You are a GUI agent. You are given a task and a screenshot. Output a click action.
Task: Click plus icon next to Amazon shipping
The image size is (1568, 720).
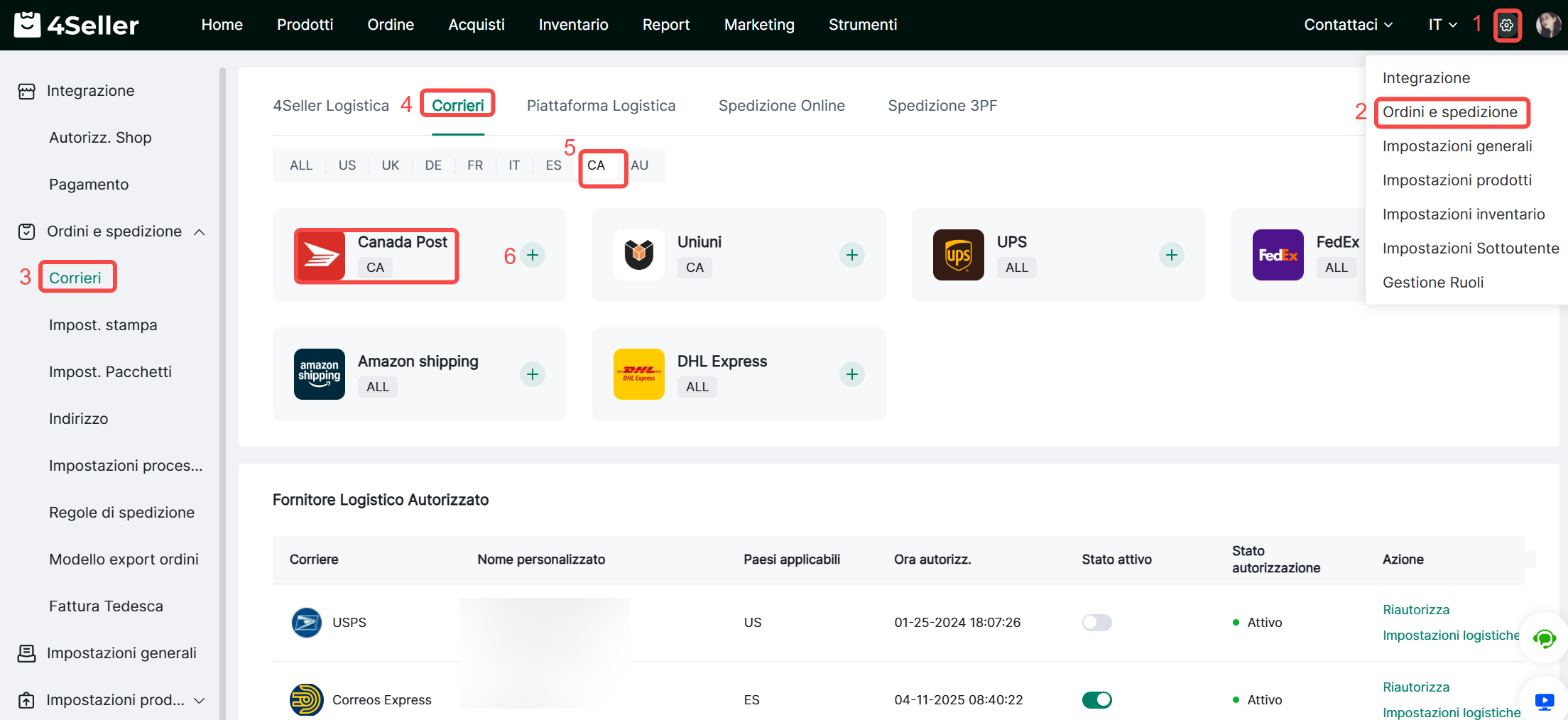[x=533, y=374]
